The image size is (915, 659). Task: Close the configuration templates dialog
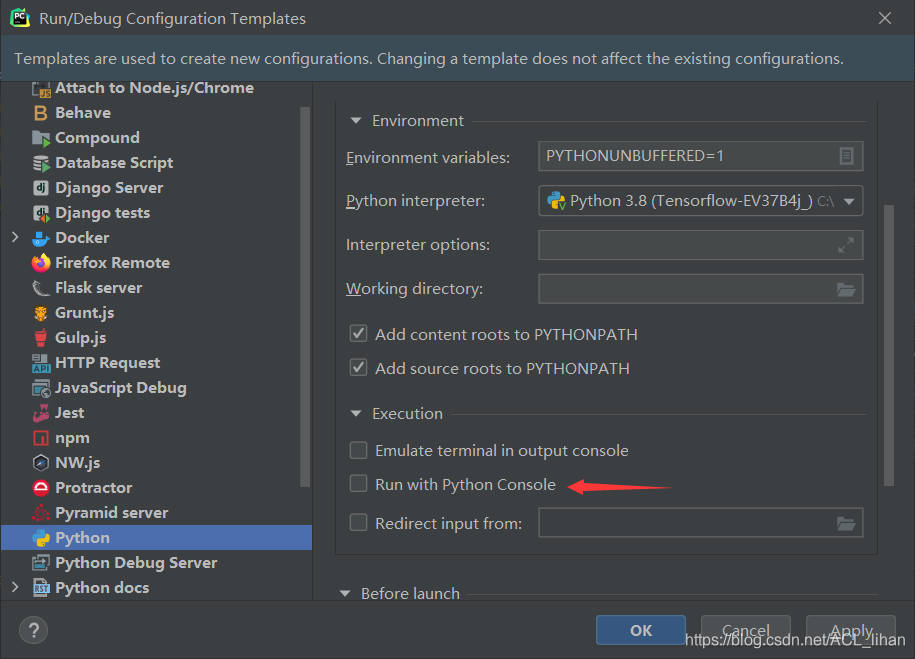pyautogui.click(x=885, y=19)
